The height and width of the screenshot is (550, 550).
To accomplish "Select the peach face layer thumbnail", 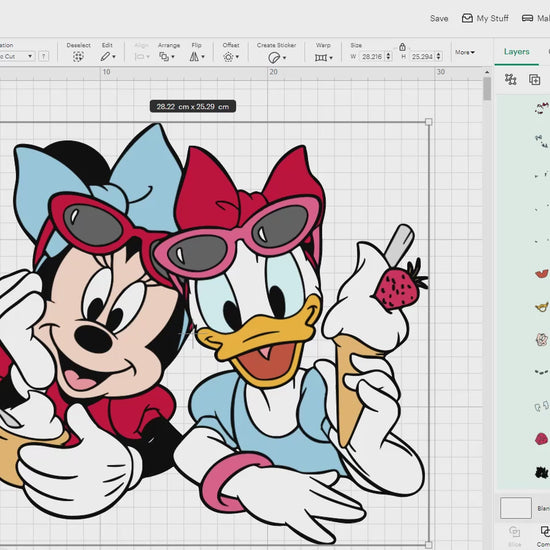I will pyautogui.click(x=541, y=339).
